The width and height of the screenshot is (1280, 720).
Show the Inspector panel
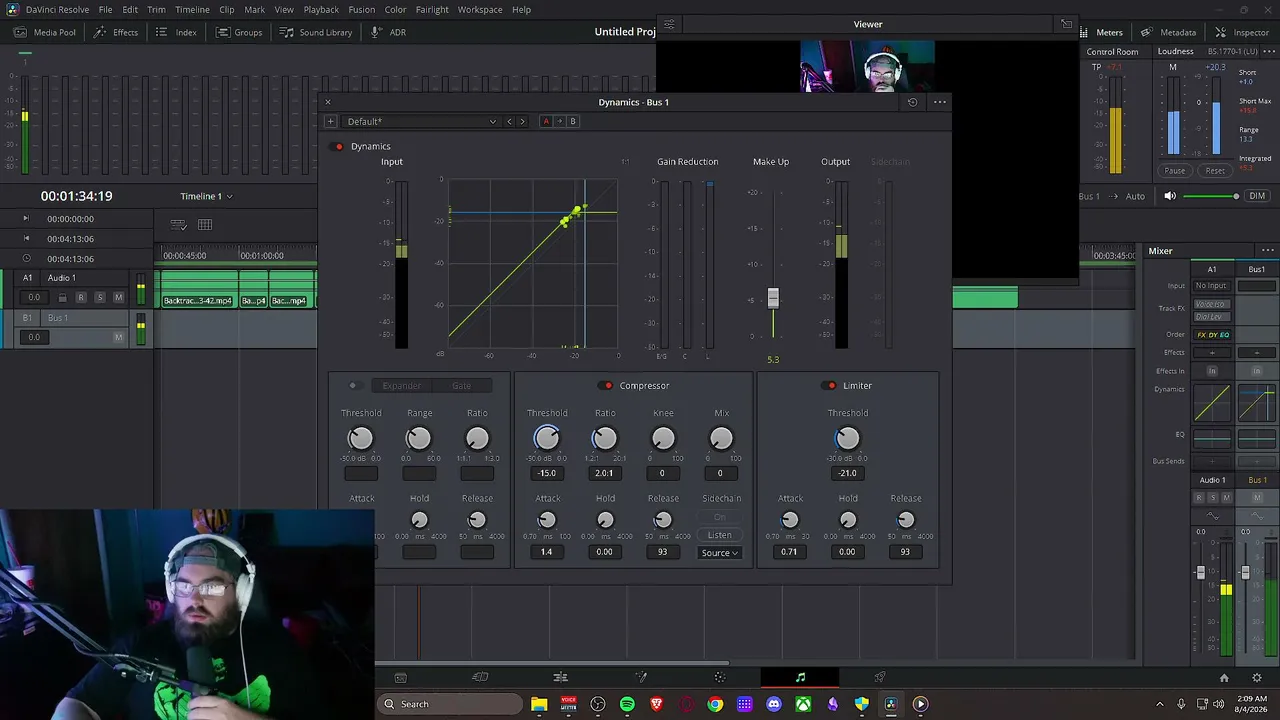tap(1242, 32)
